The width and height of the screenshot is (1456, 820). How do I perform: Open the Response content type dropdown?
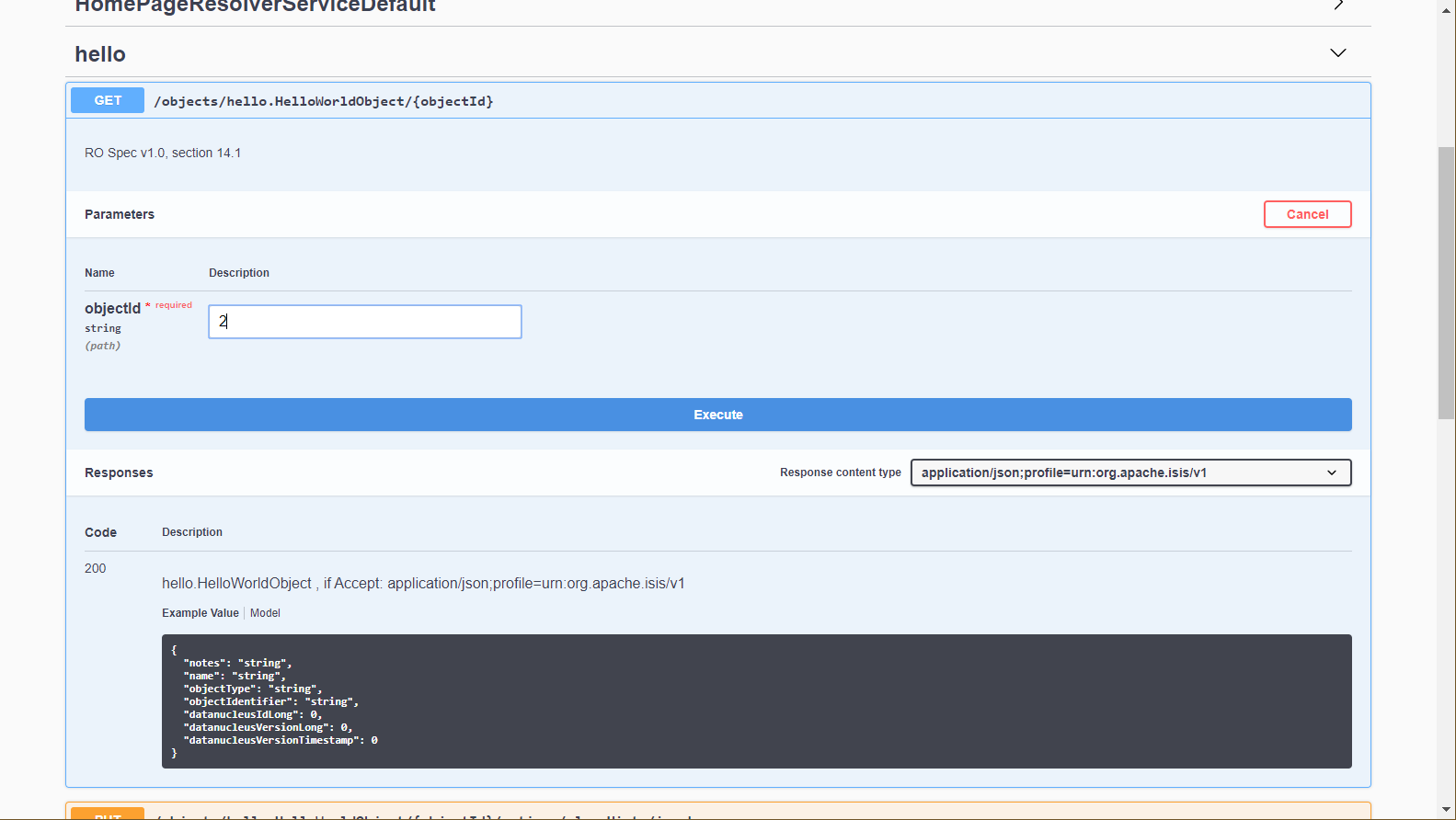[1130, 473]
